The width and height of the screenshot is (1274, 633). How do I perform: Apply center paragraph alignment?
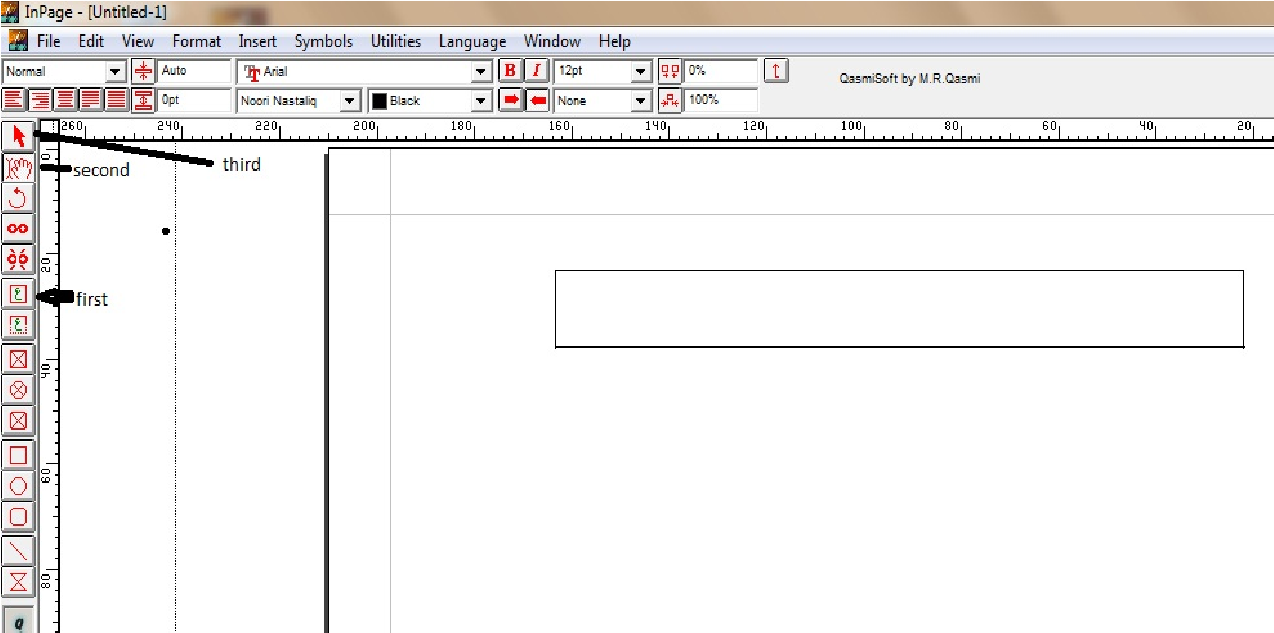pyautogui.click(x=65, y=100)
